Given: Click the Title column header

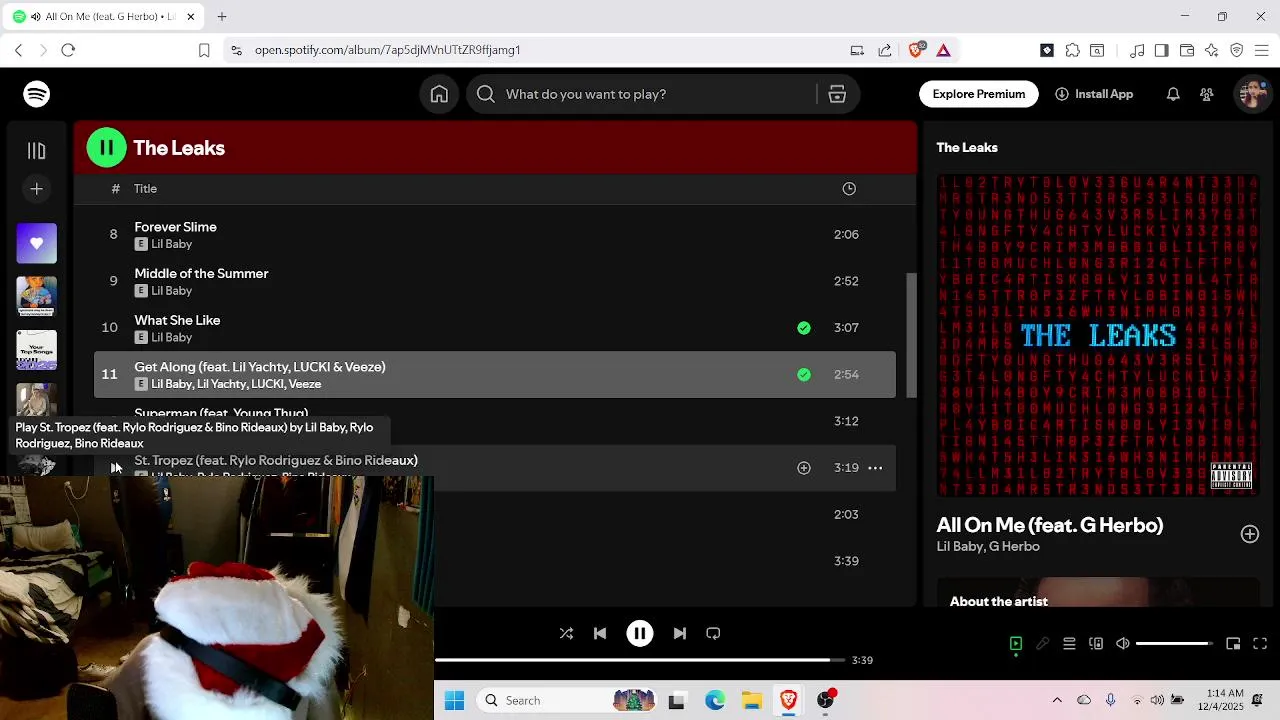Looking at the screenshot, I should 146,188.
